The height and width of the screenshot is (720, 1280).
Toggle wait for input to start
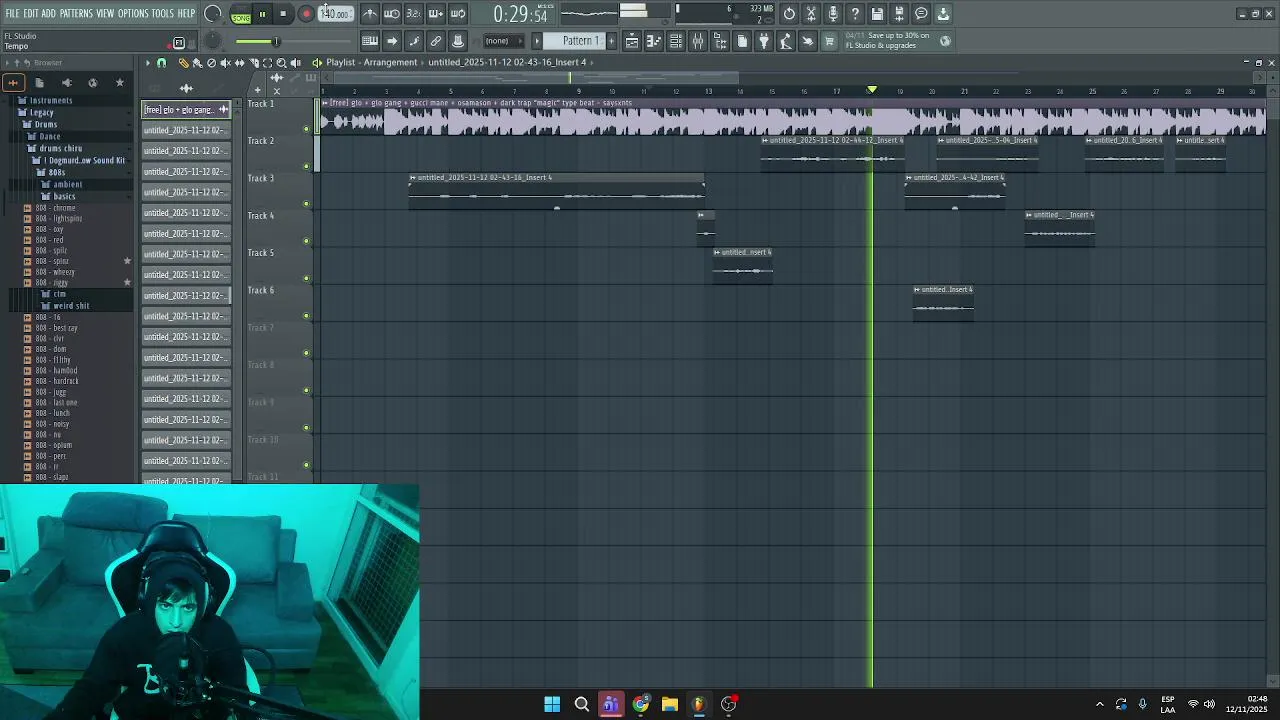pos(392,14)
